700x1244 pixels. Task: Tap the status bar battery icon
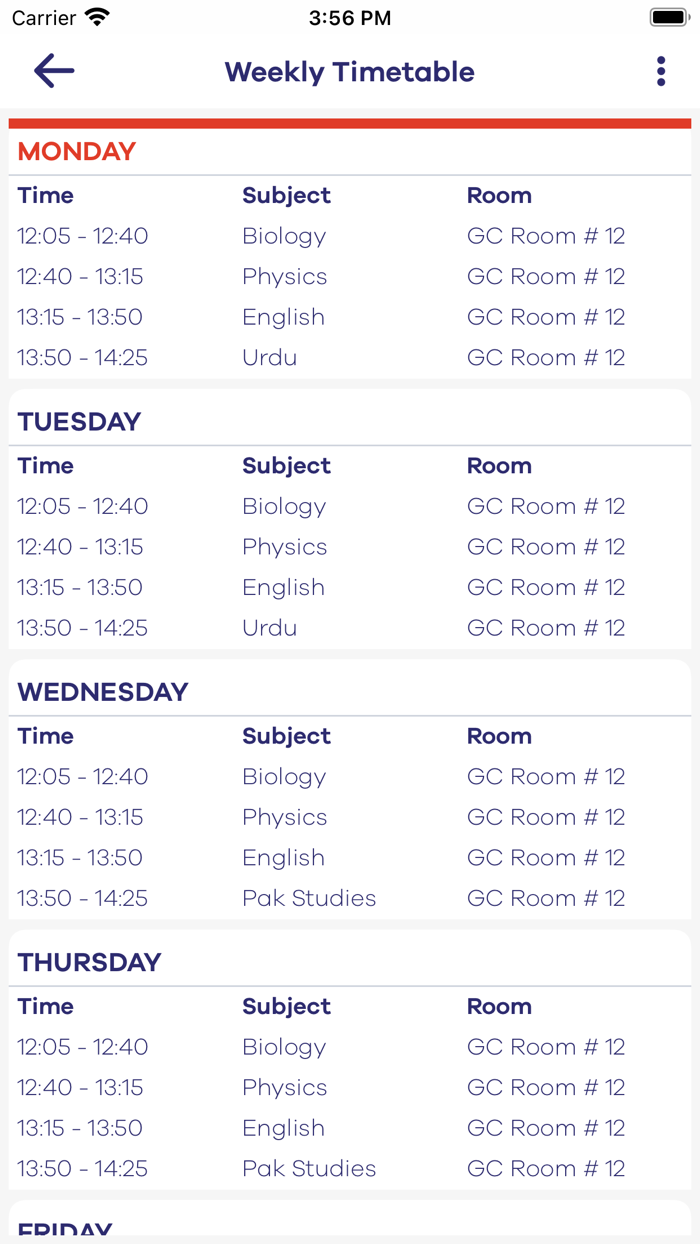pos(667,17)
